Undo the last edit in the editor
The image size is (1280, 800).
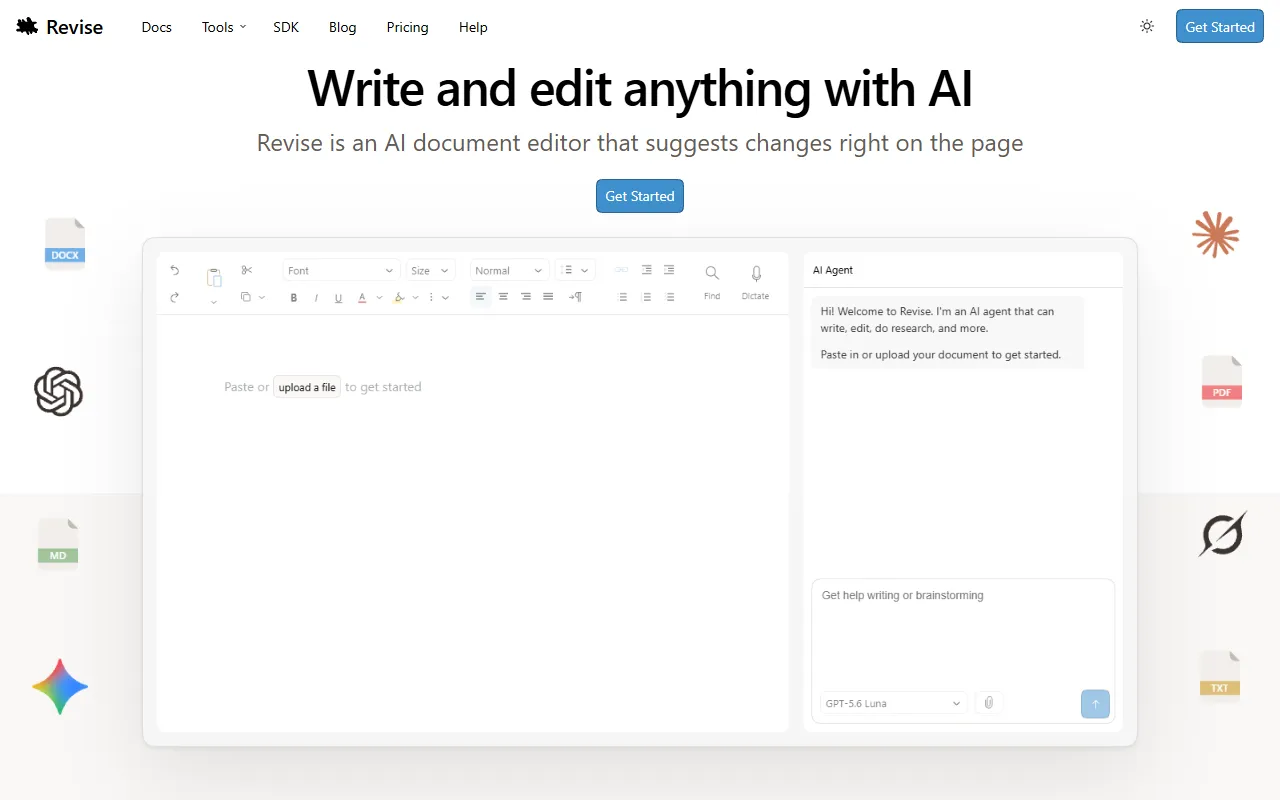coord(175,270)
